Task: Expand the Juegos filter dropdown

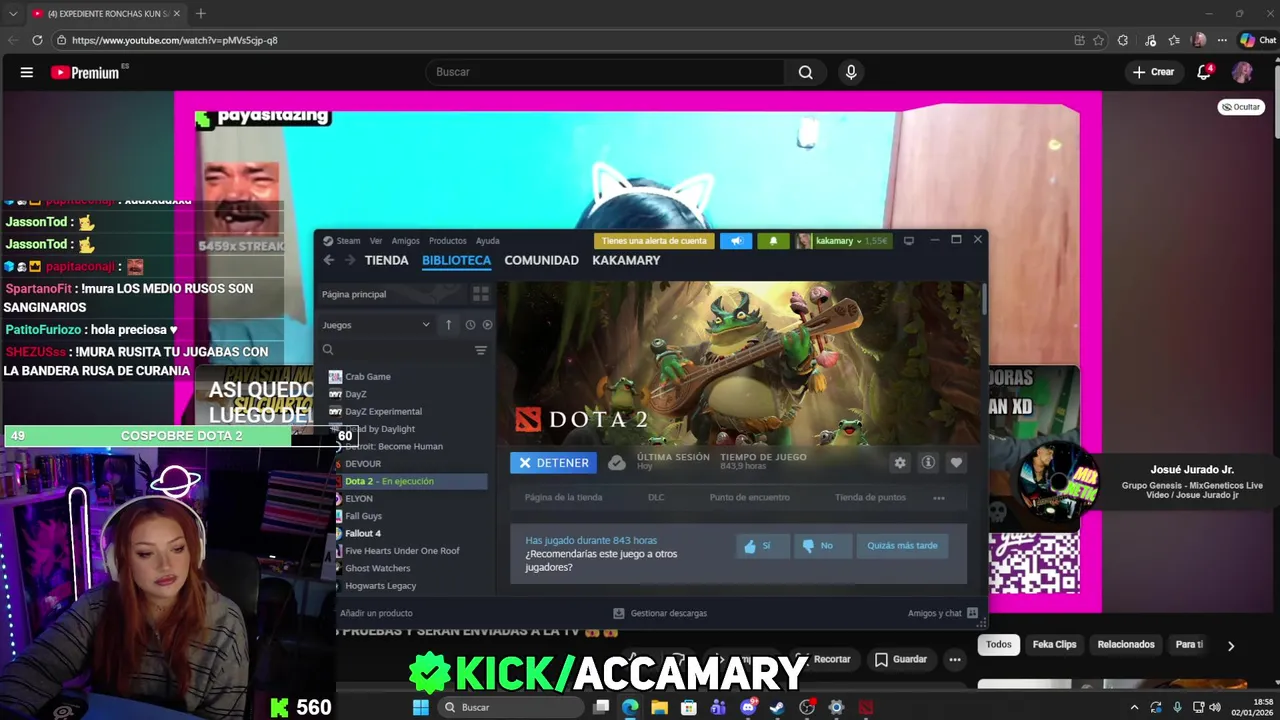Action: click(376, 325)
